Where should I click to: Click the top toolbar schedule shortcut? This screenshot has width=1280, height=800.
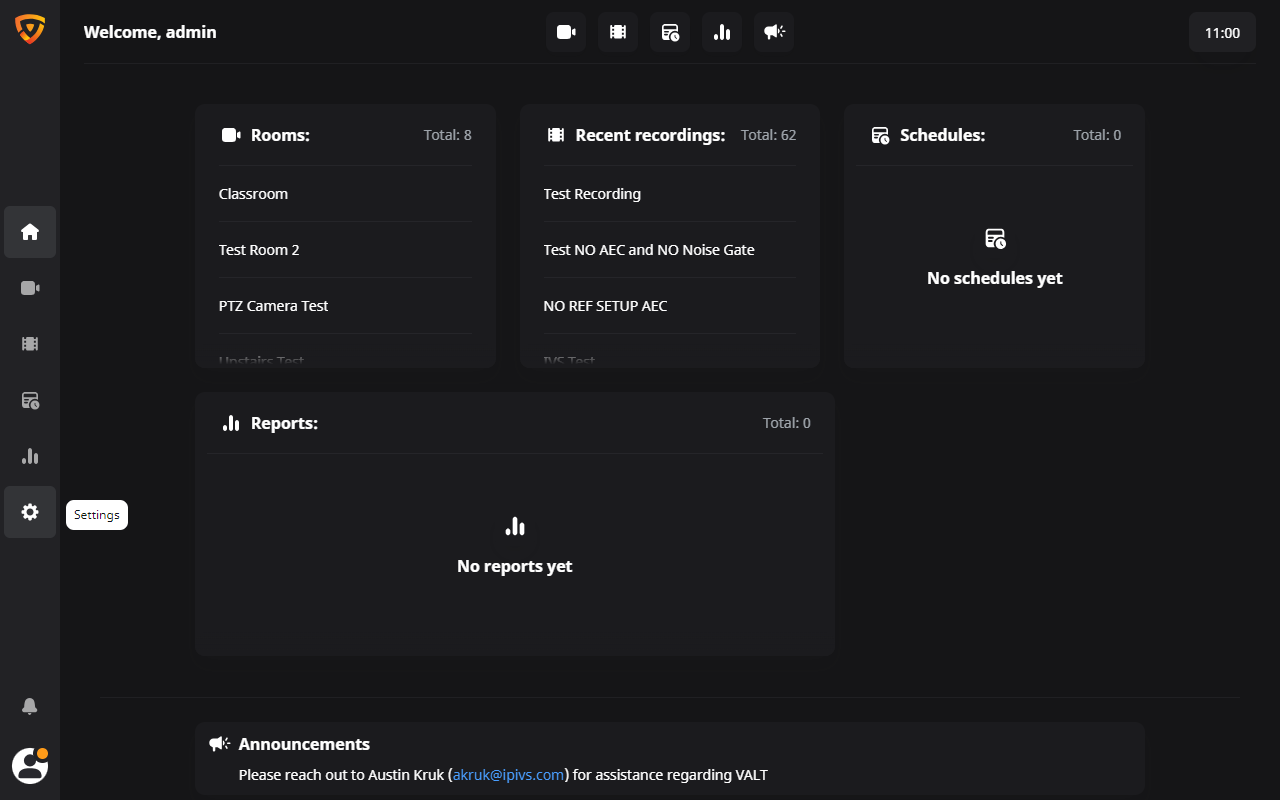[670, 32]
